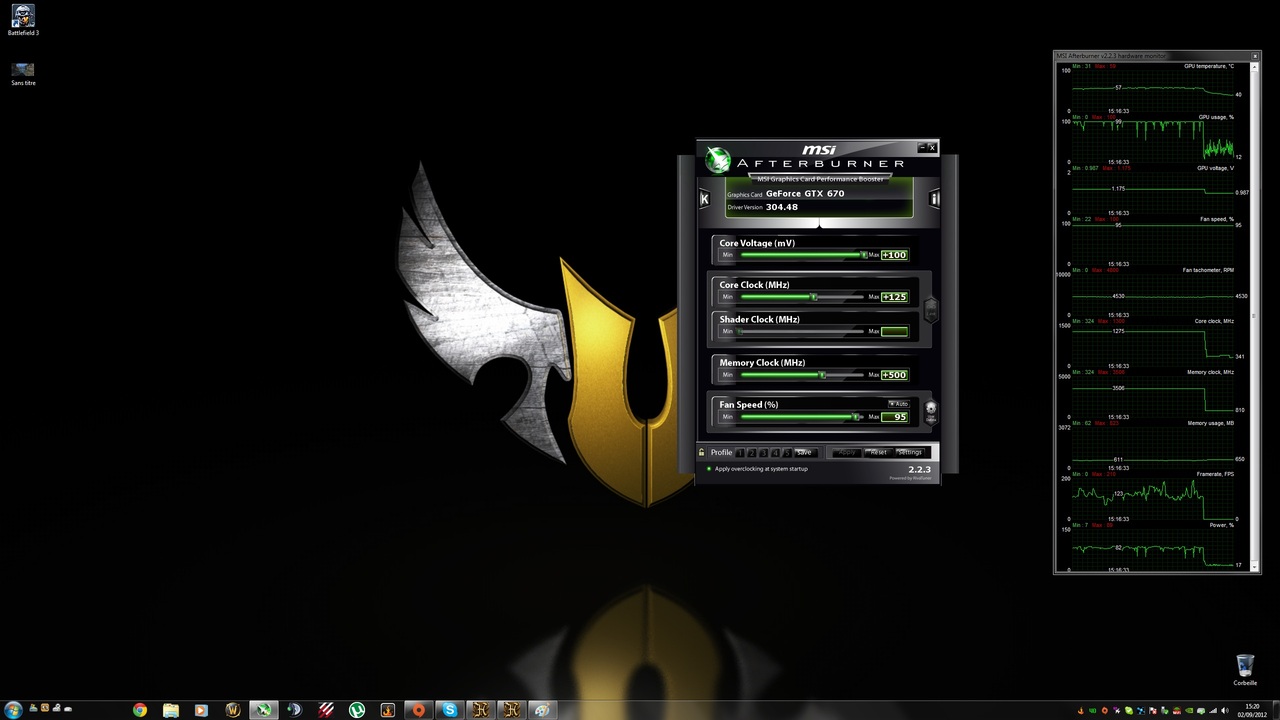Image resolution: width=1280 pixels, height=720 pixels.
Task: Open Afterburner Settings
Action: point(910,453)
